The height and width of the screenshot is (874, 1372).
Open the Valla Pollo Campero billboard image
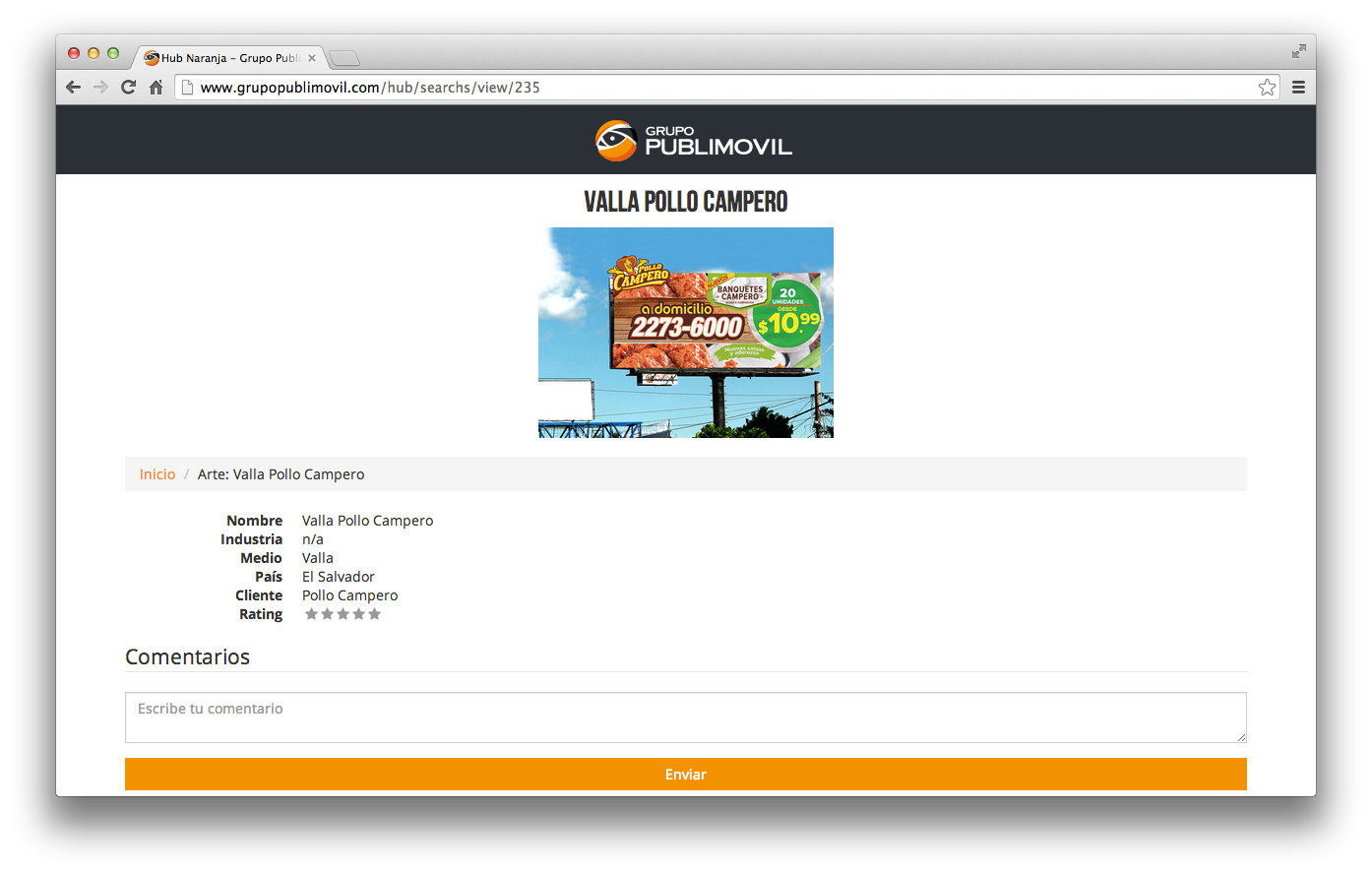click(x=686, y=333)
